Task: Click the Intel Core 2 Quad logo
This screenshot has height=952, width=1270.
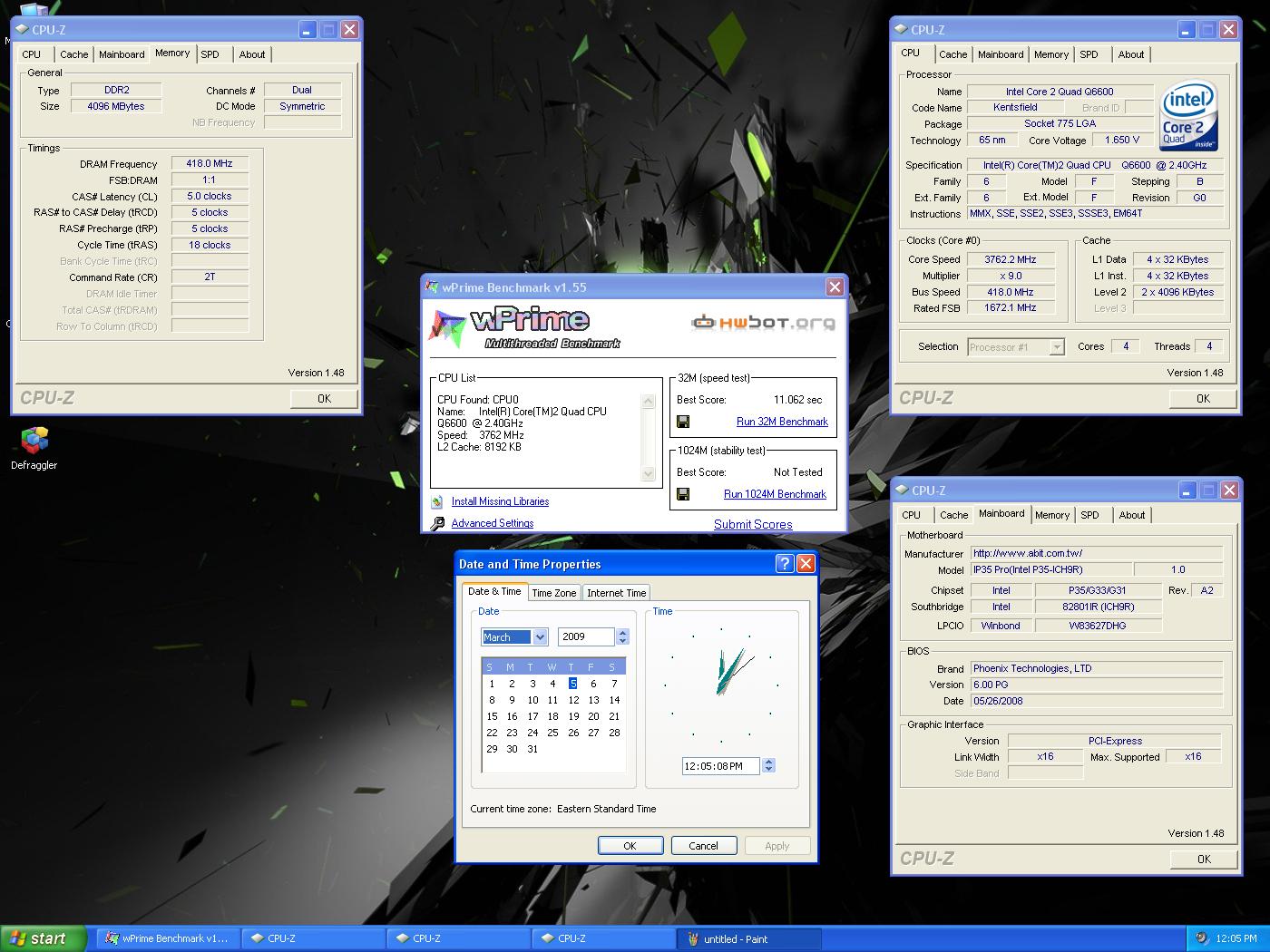Action: coord(1188,116)
